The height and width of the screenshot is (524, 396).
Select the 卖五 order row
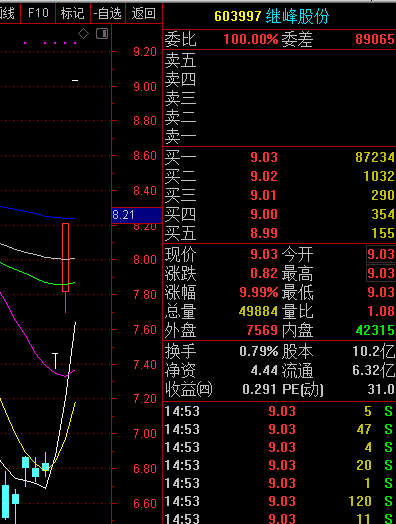point(279,60)
